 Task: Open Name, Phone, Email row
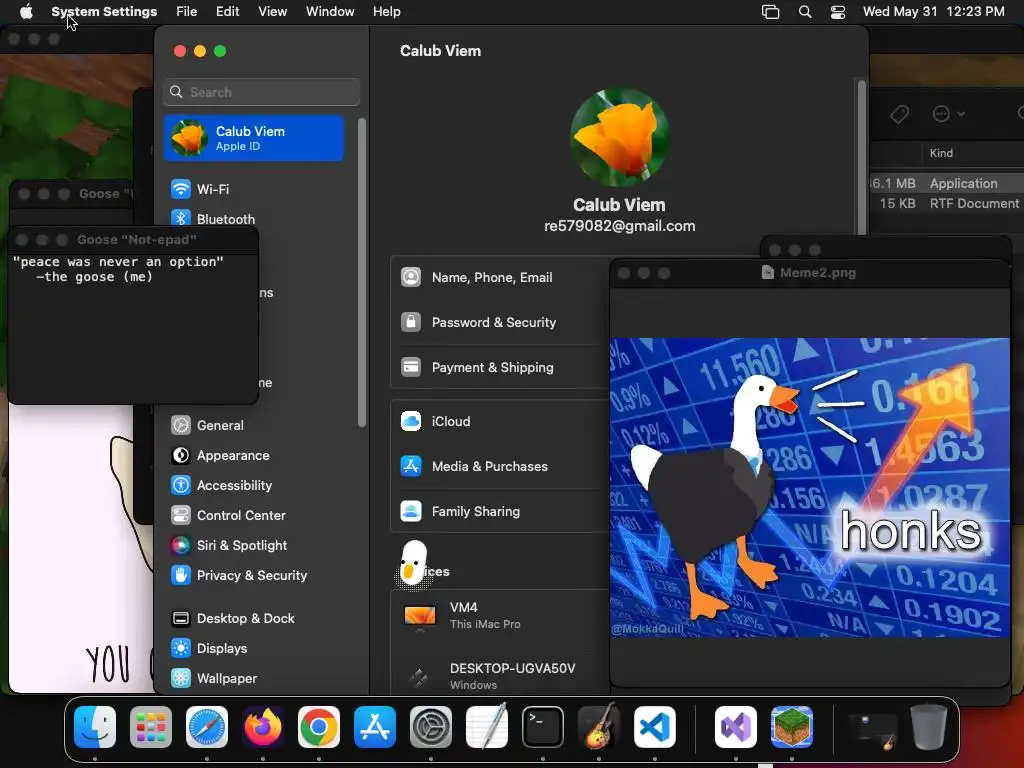(500, 278)
